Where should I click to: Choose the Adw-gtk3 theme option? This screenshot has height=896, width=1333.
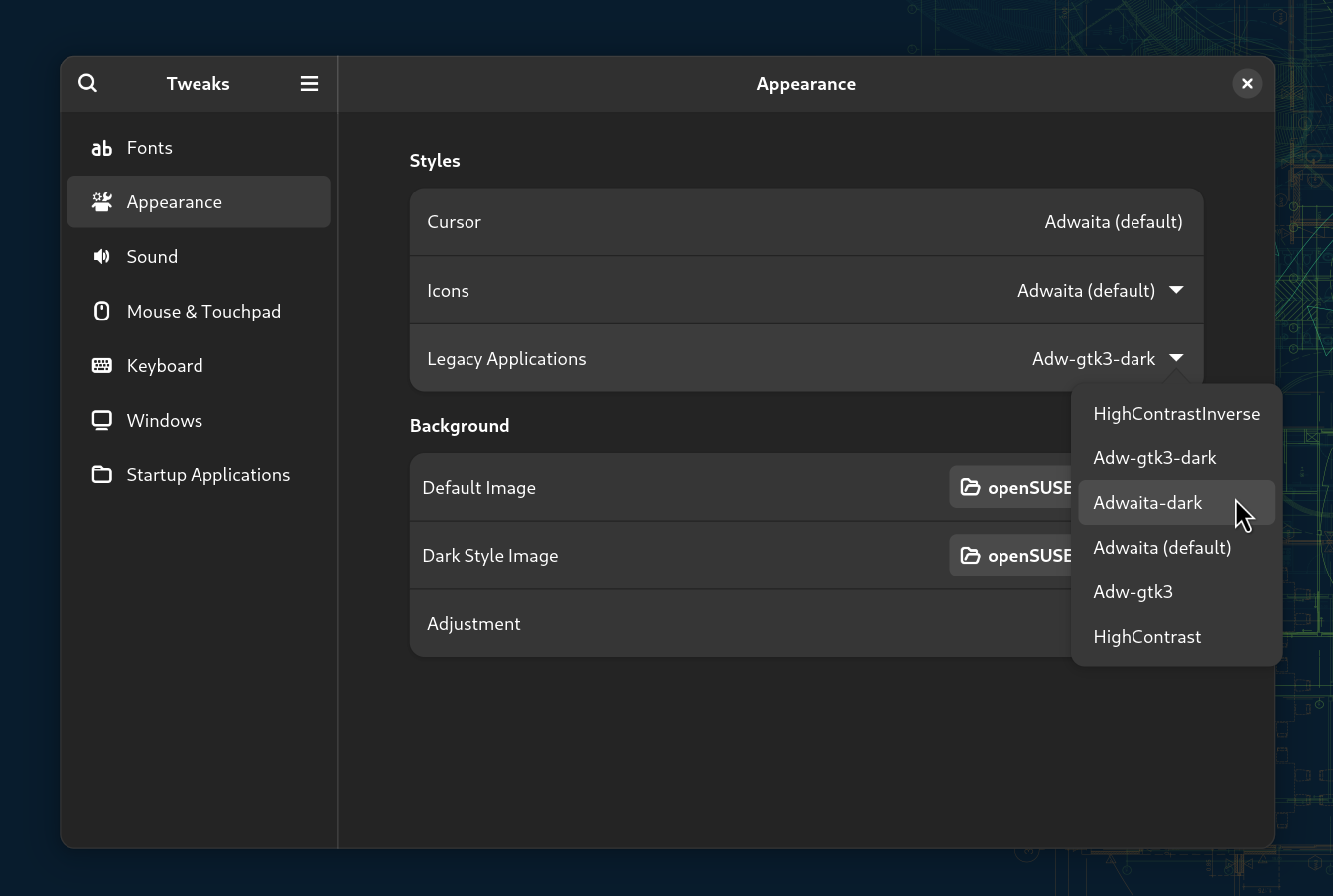tap(1133, 592)
